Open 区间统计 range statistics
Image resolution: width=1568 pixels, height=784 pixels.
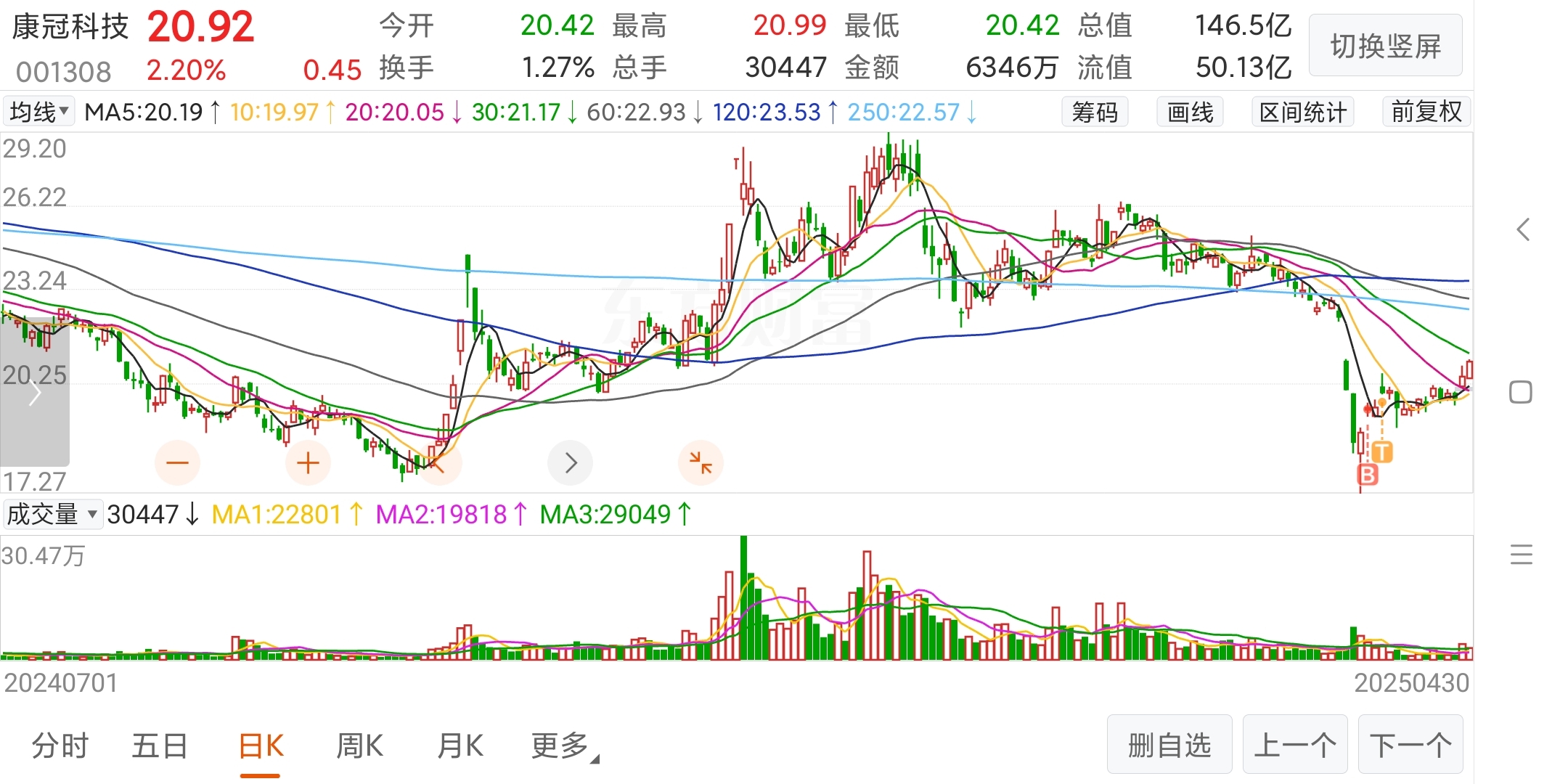click(x=1303, y=112)
